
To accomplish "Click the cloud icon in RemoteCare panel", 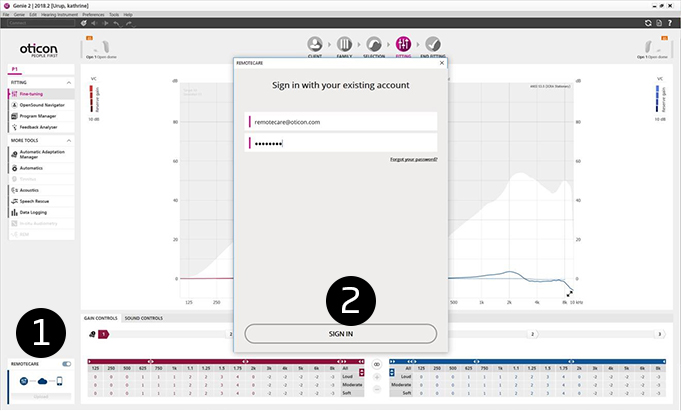I will pyautogui.click(x=42, y=381).
